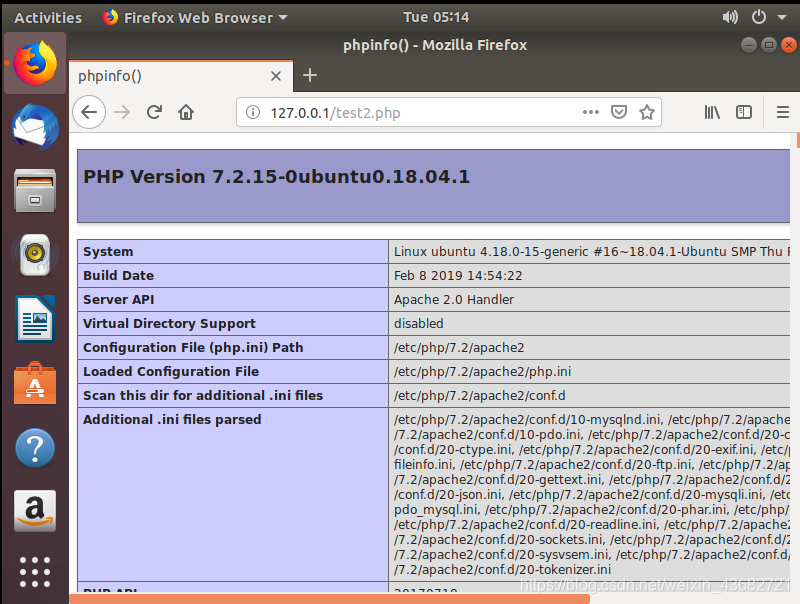Open the Activities overview
Image resolution: width=800 pixels, height=604 pixels.
(48, 18)
